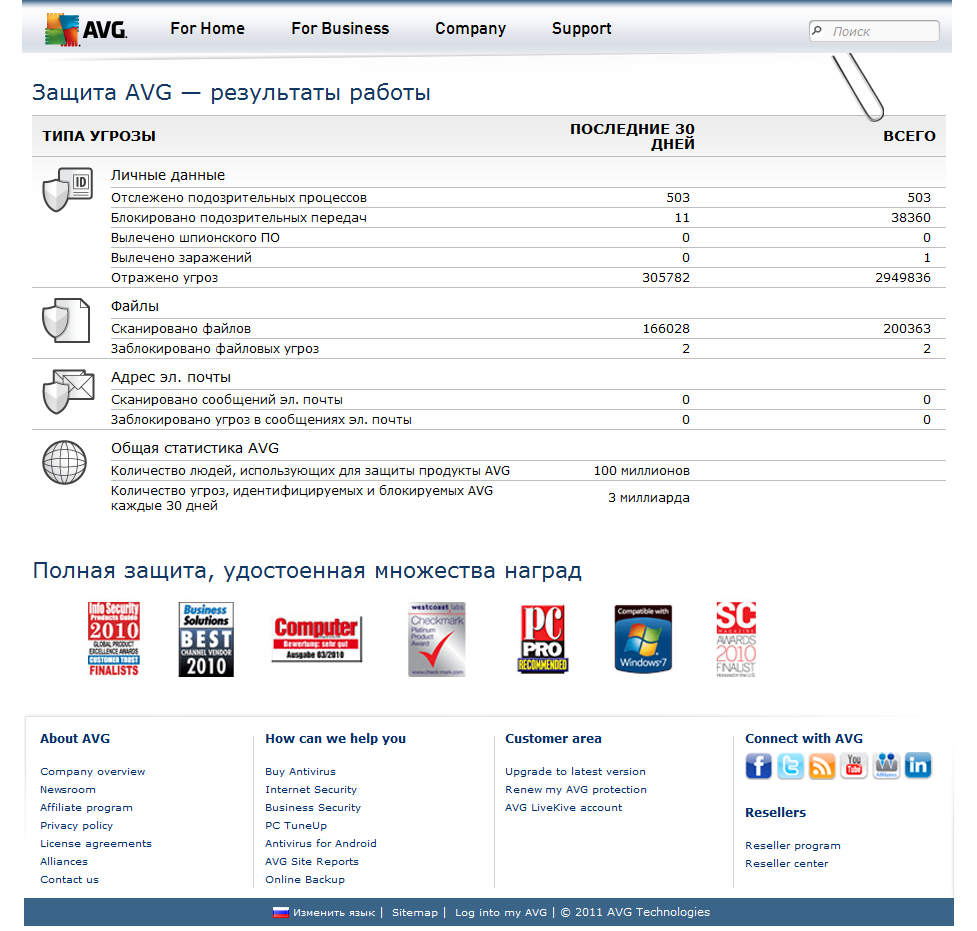The height and width of the screenshot is (931, 977).
Task: Click the globe icon for AVG statistics
Action: (x=64, y=462)
